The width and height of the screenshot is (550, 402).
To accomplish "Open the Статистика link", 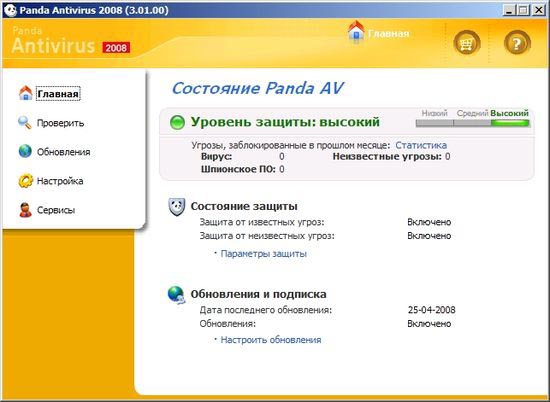I will coord(421,145).
